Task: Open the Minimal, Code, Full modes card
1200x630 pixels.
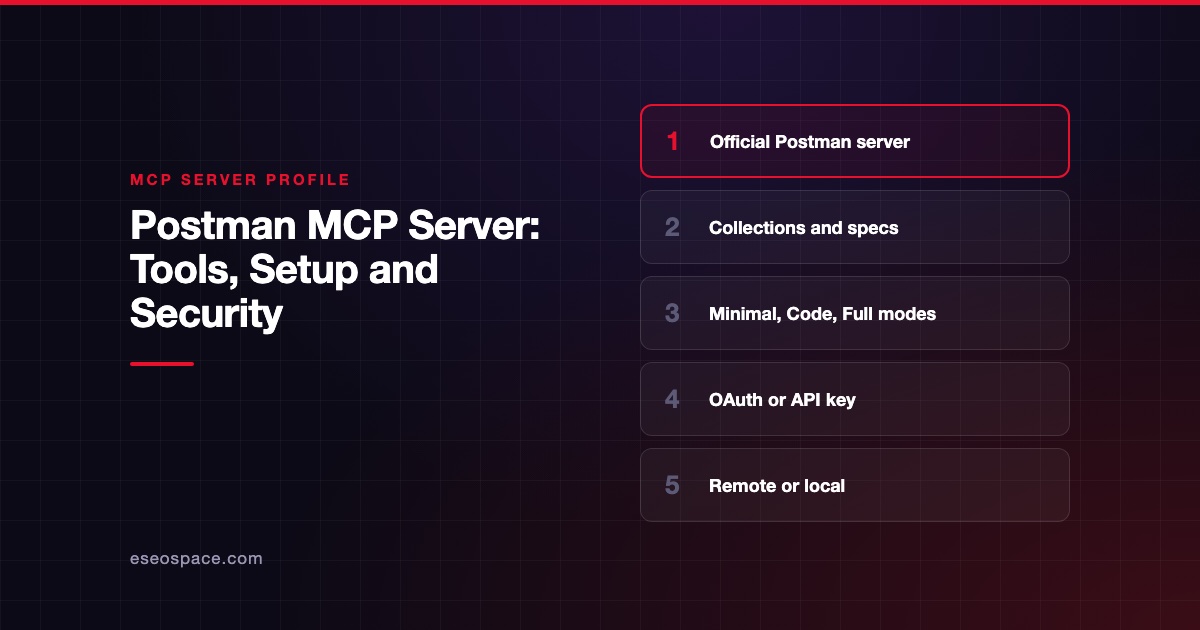Action: [855, 313]
